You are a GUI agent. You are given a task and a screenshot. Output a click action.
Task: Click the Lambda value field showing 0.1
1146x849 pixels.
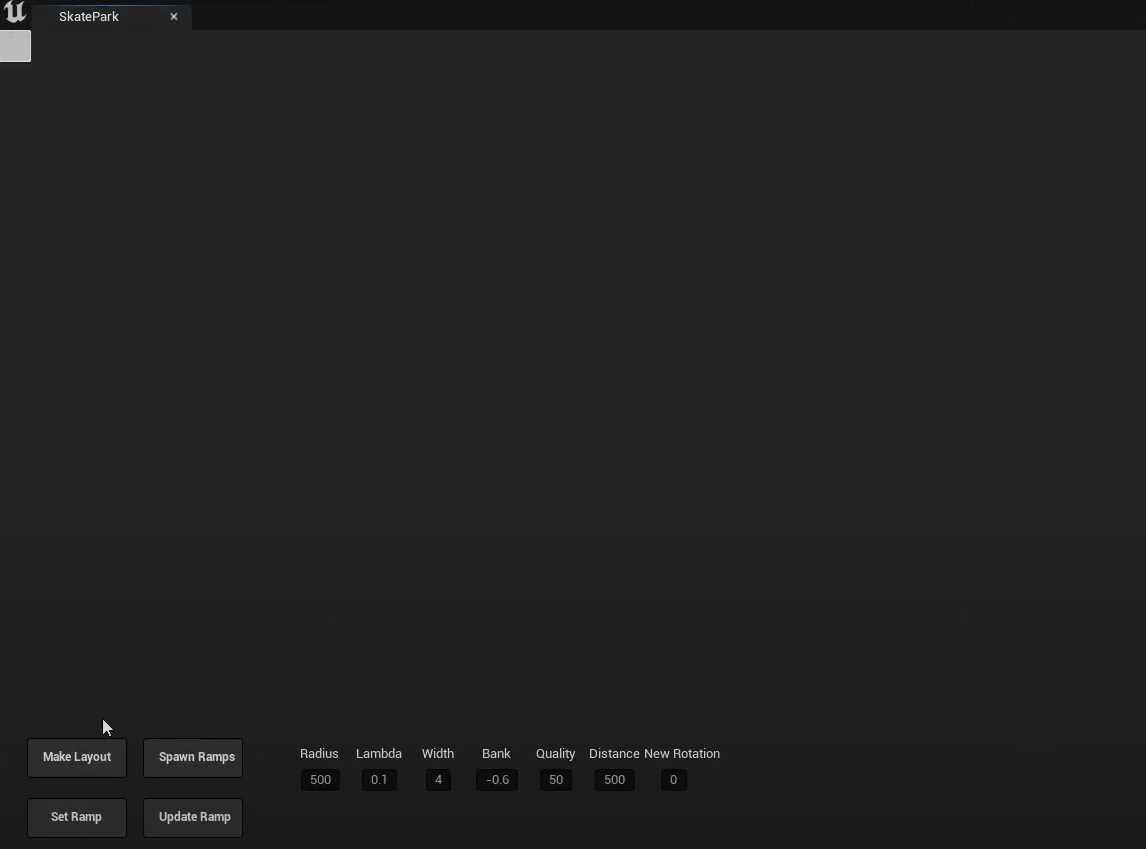[x=379, y=780]
